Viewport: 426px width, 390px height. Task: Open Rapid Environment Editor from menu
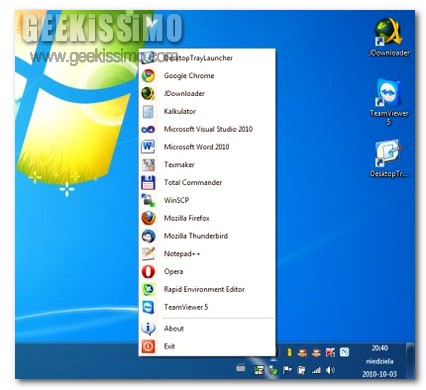[x=207, y=289]
